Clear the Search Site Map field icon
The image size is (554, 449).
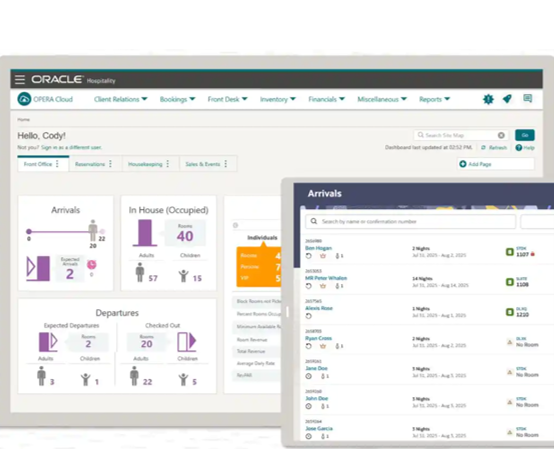pyautogui.click(x=501, y=135)
